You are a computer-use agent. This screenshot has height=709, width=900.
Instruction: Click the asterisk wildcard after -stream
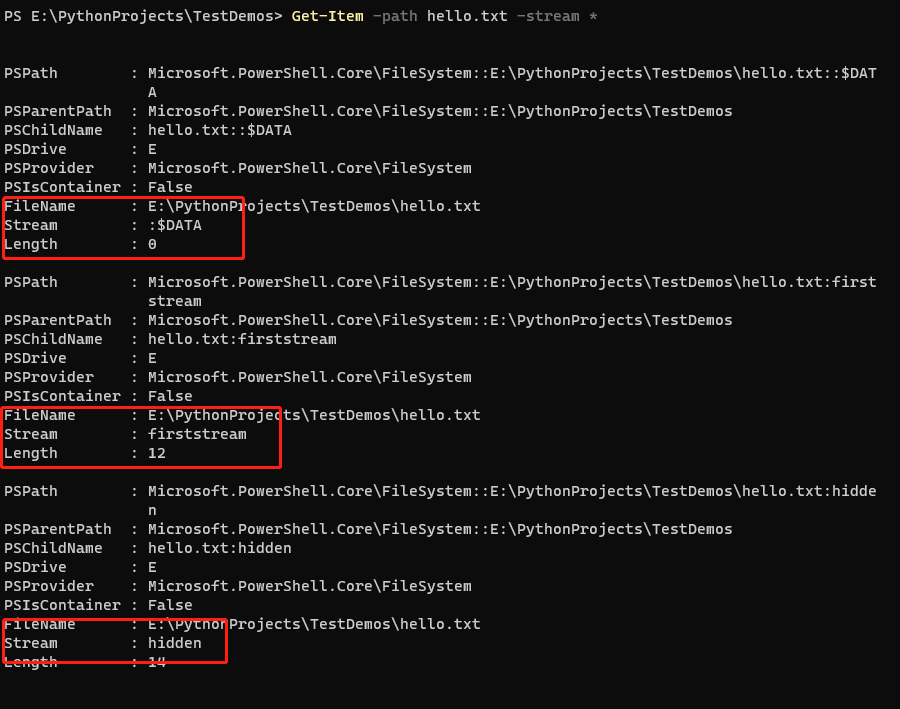[x=593, y=16]
